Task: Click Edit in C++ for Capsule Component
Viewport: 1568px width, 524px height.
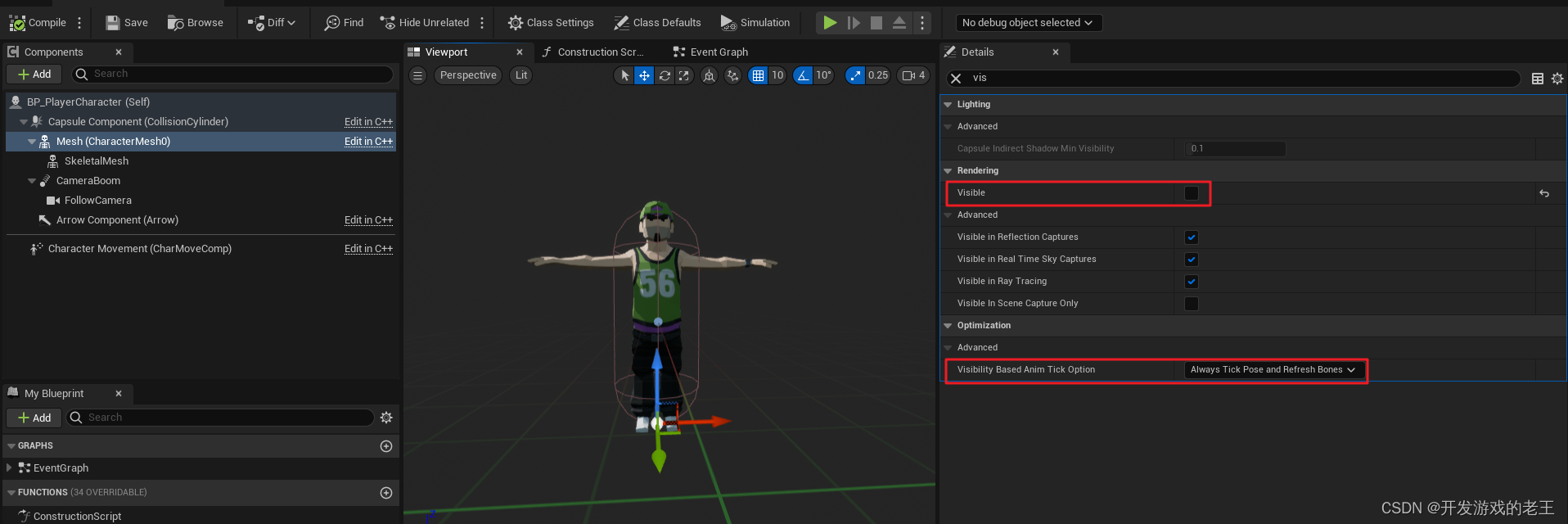Action: [368, 122]
